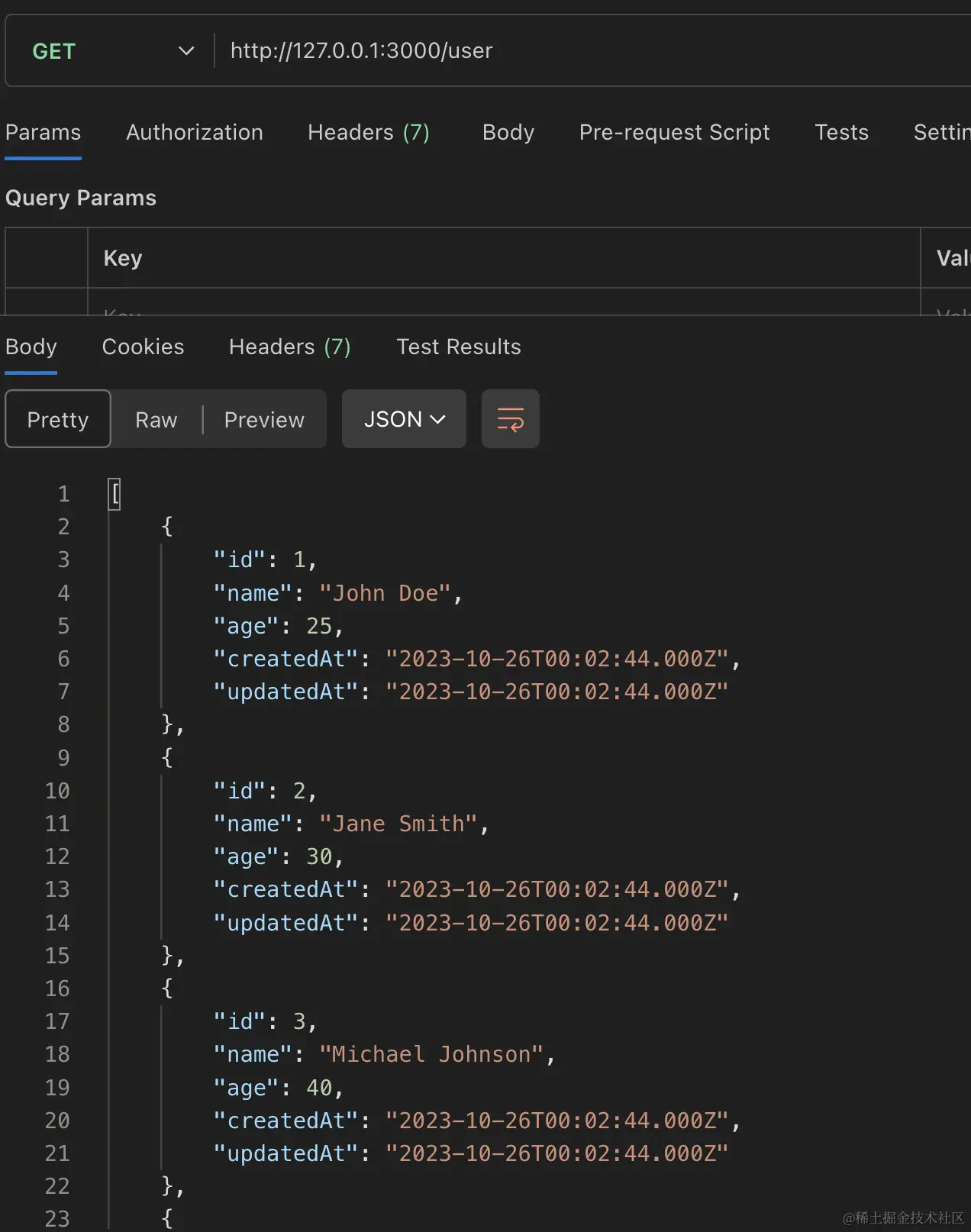This screenshot has width=971, height=1232.
Task: Select the response Body tab
Action: click(x=31, y=347)
